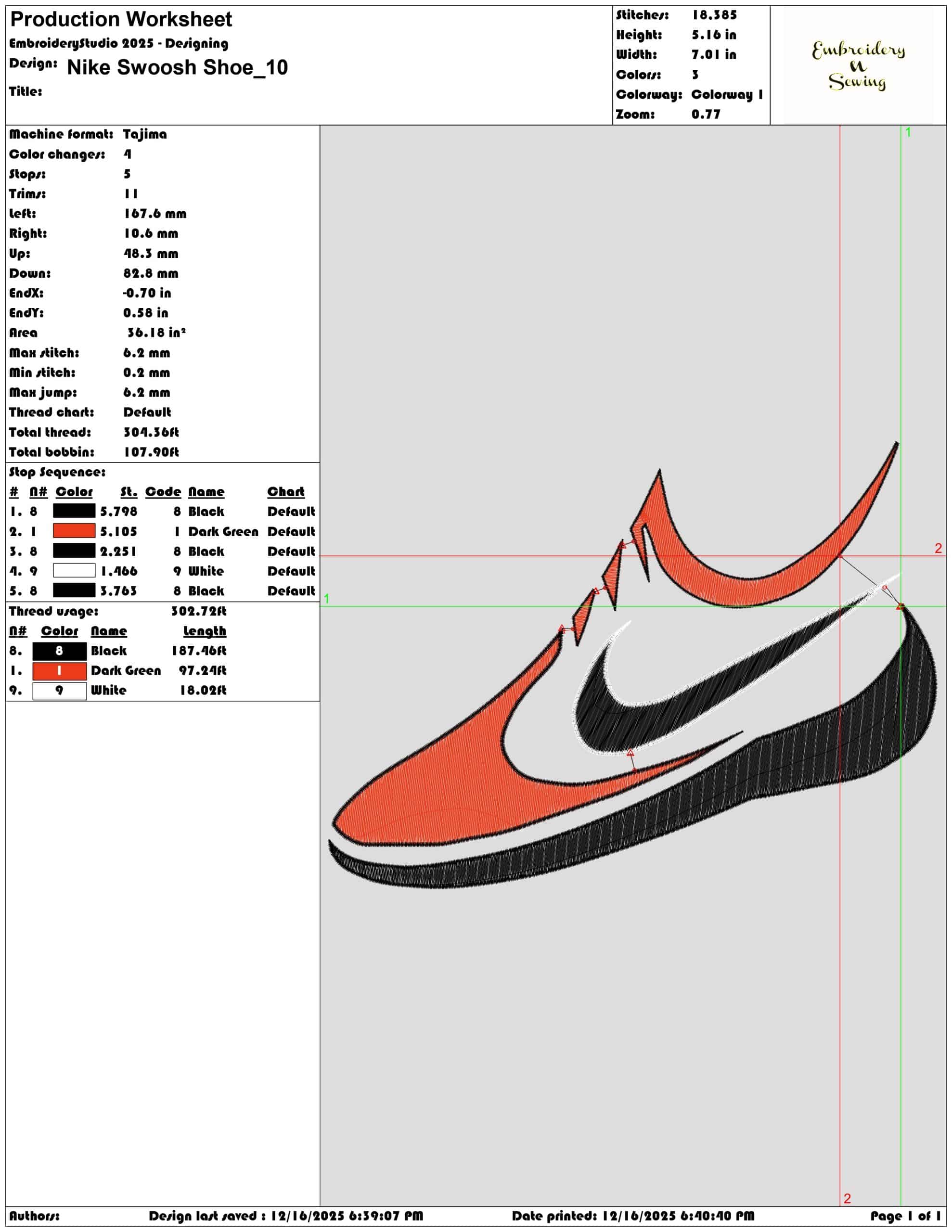Click the Total bobbin value 107.90ft
This screenshot has width=952, height=1232.
pyautogui.click(x=151, y=452)
